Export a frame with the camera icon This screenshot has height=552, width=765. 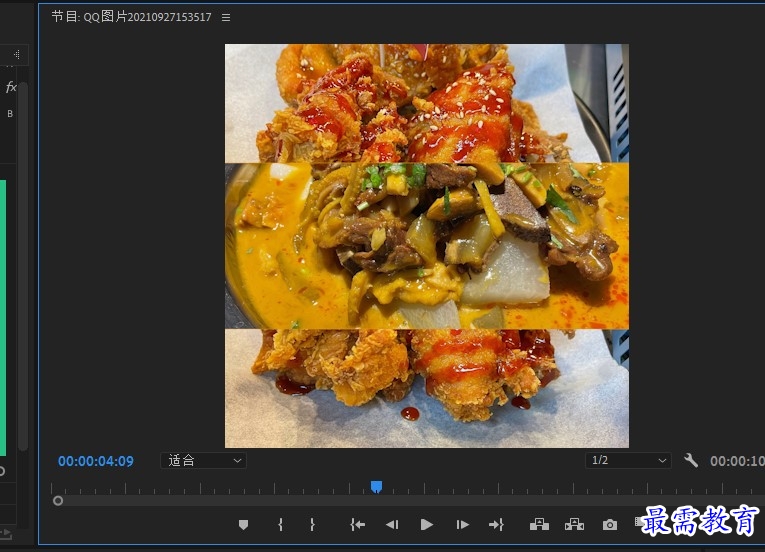(x=610, y=525)
